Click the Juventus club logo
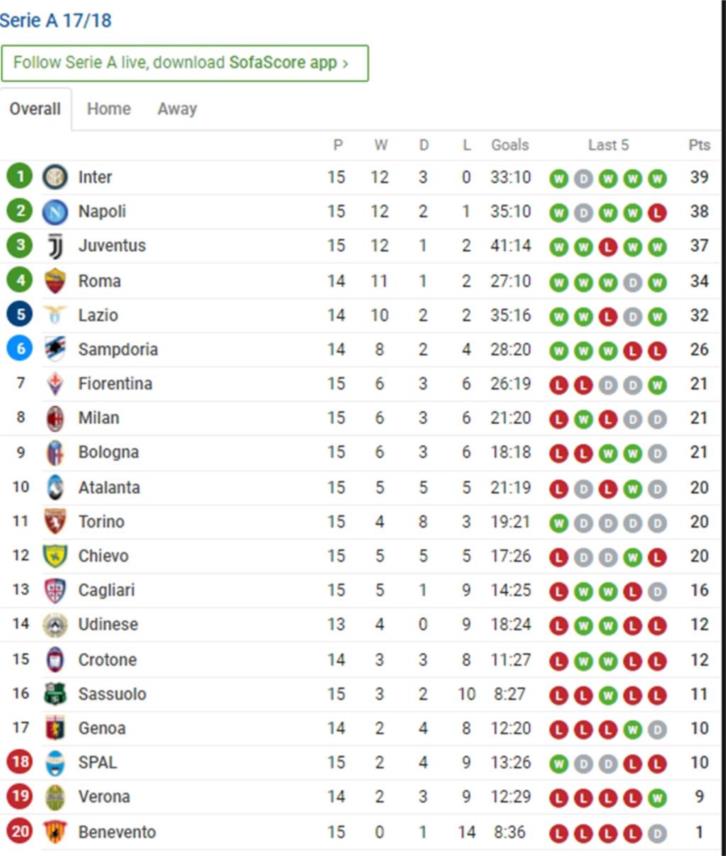The width and height of the screenshot is (726, 856). point(55,246)
